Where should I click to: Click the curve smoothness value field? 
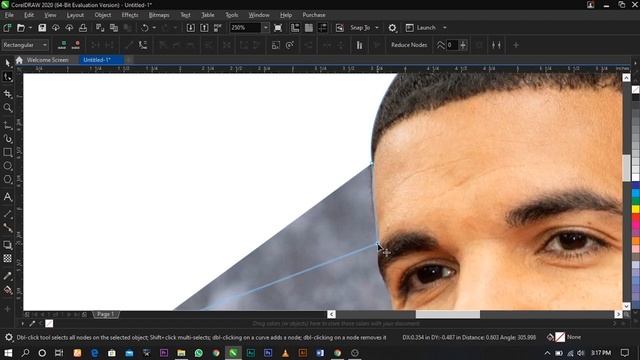coord(452,45)
